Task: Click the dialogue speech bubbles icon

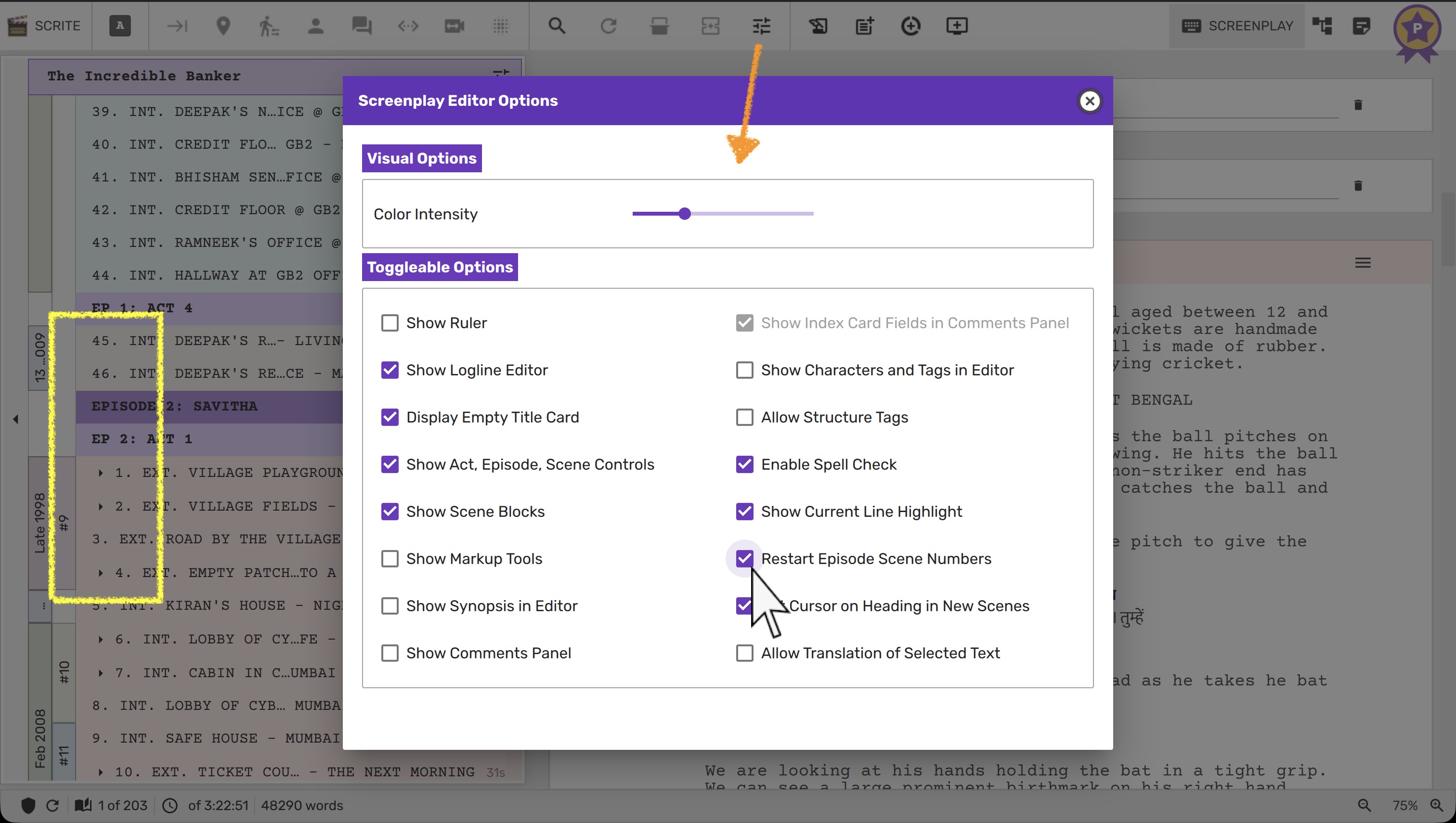Action: 361,26
